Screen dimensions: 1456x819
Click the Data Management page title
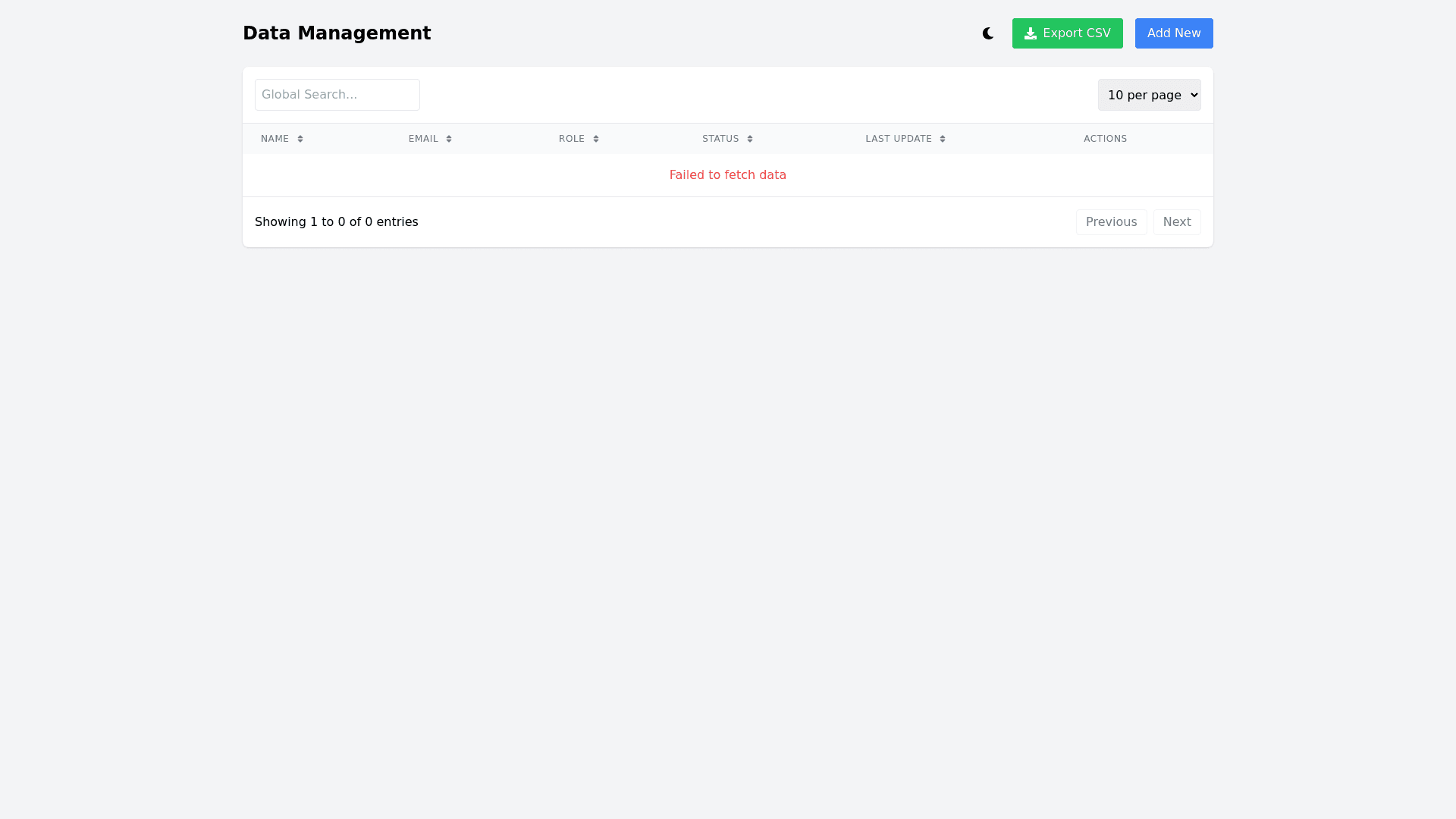point(337,33)
